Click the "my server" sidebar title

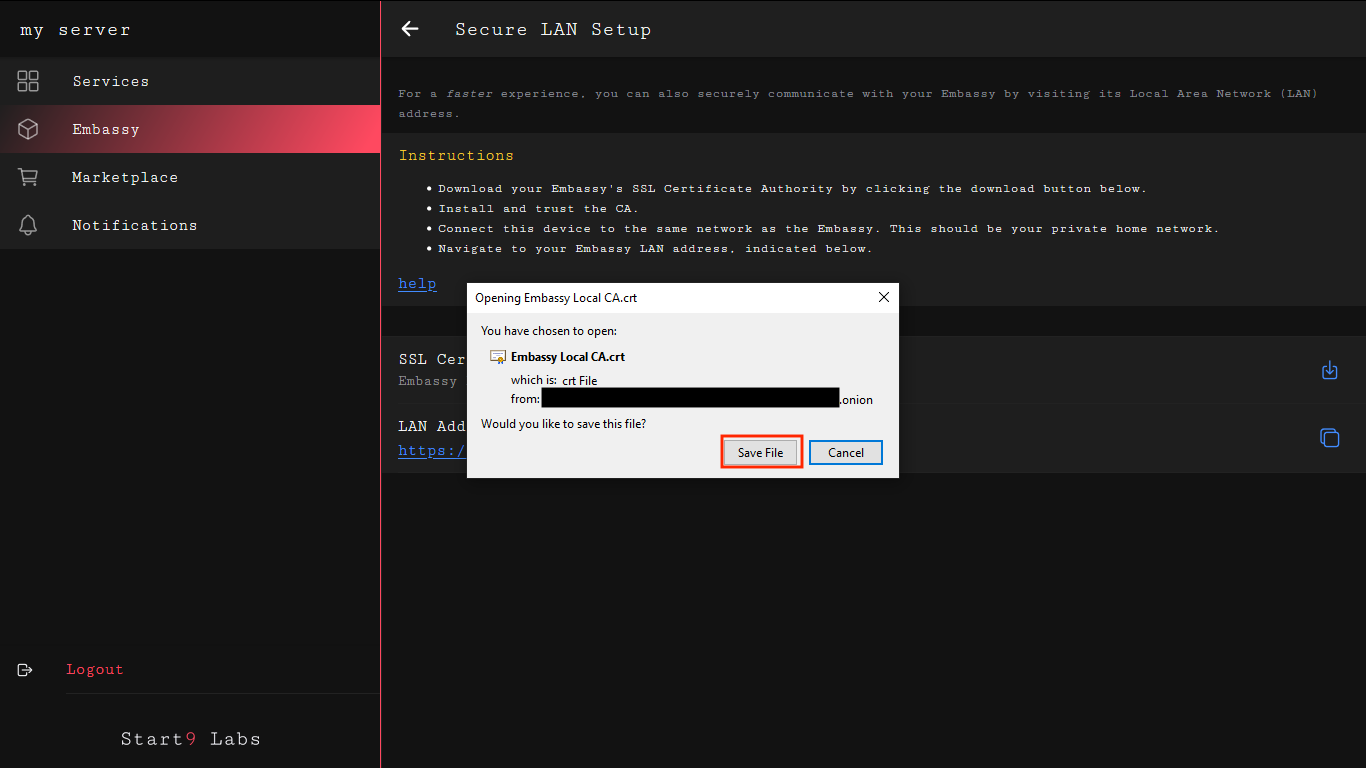point(75,30)
